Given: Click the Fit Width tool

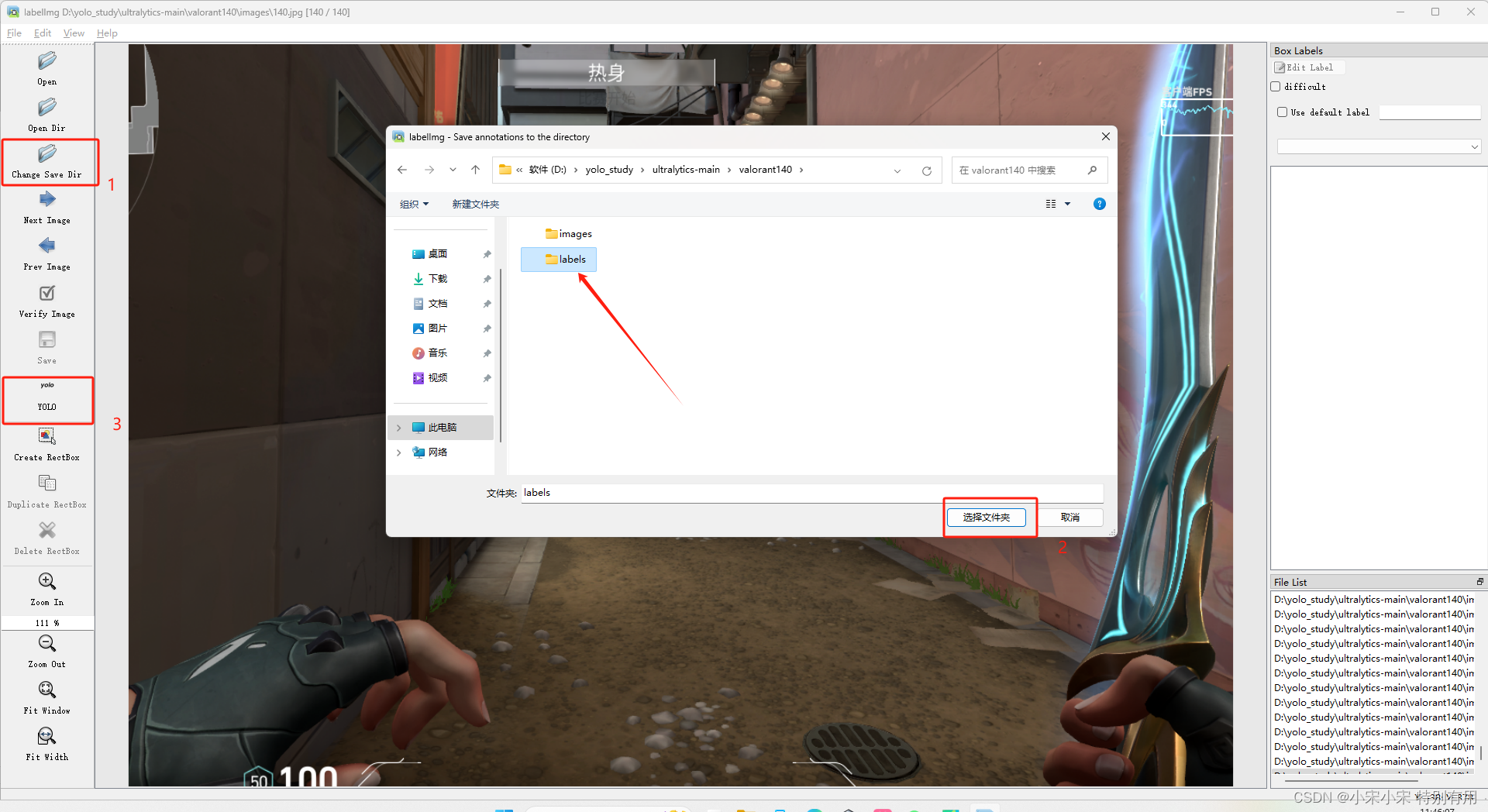Looking at the screenshot, I should click(47, 744).
